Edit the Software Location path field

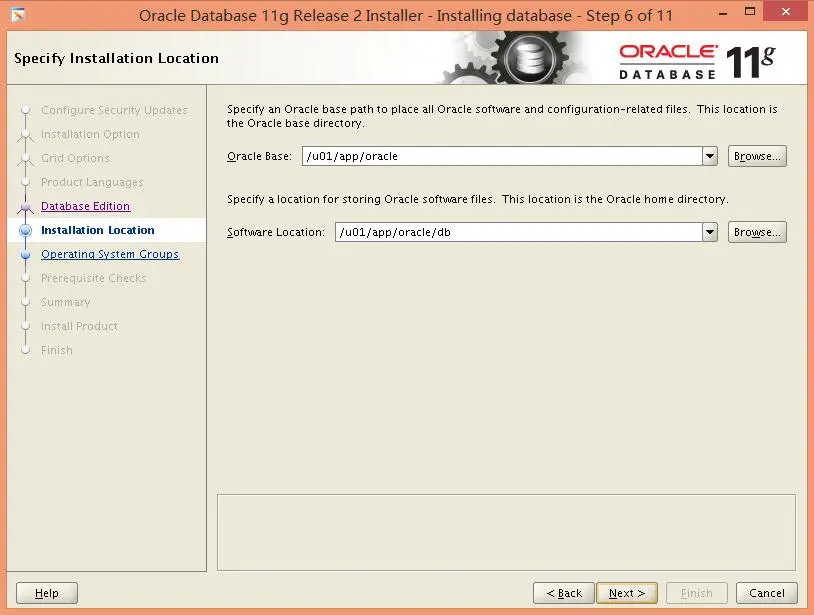(519, 232)
